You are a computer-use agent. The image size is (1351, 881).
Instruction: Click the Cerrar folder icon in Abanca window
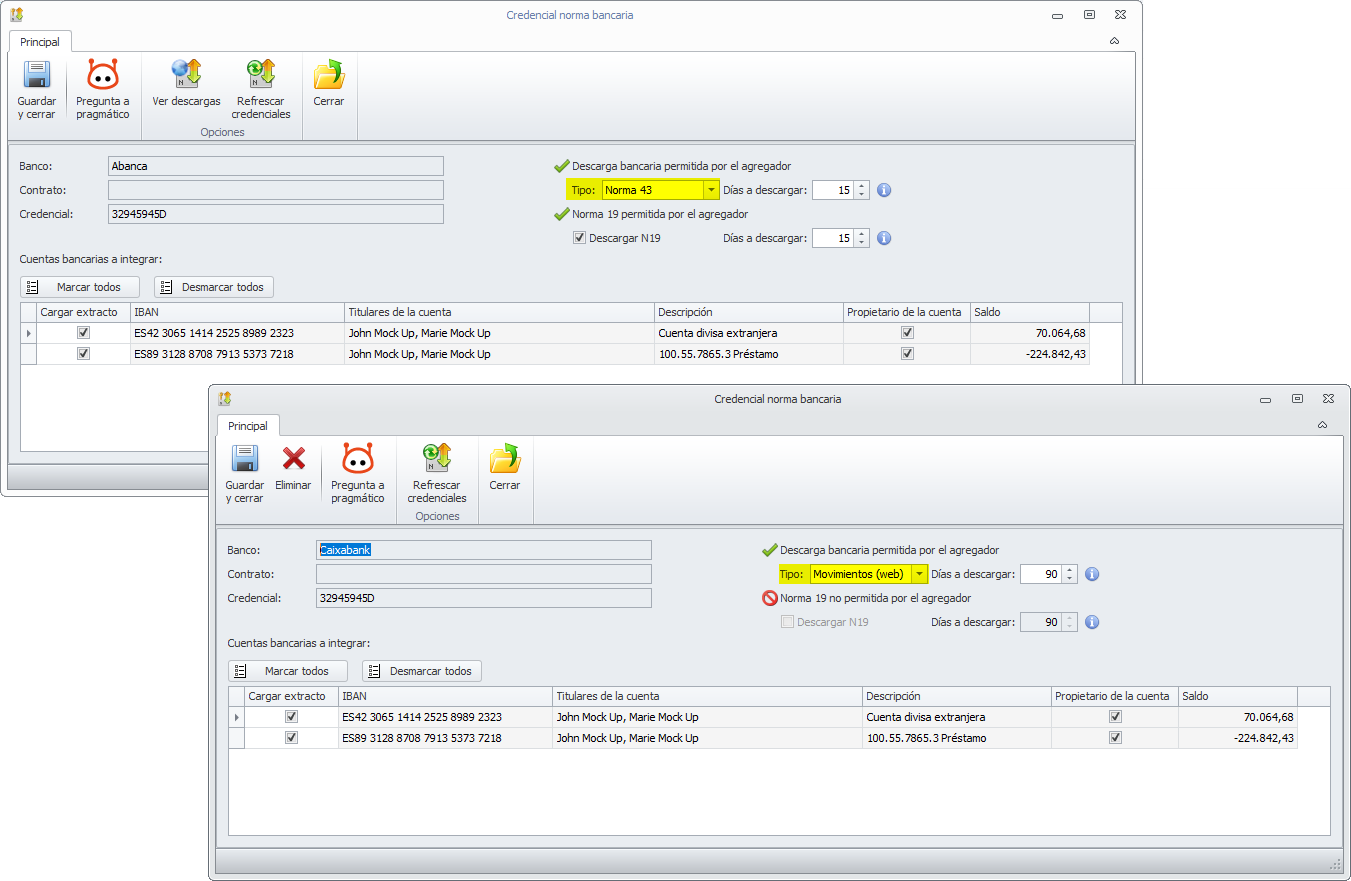[x=328, y=75]
